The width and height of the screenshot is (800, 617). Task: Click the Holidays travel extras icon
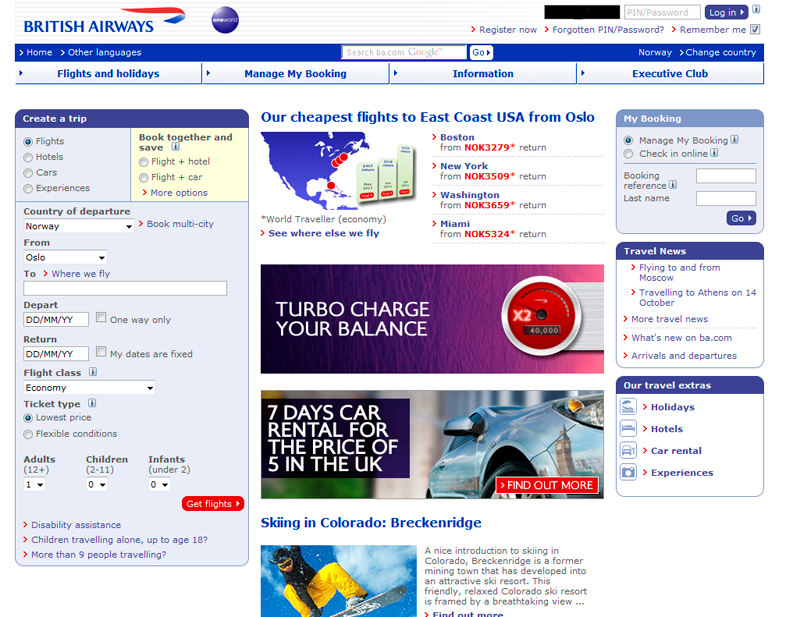pos(629,407)
